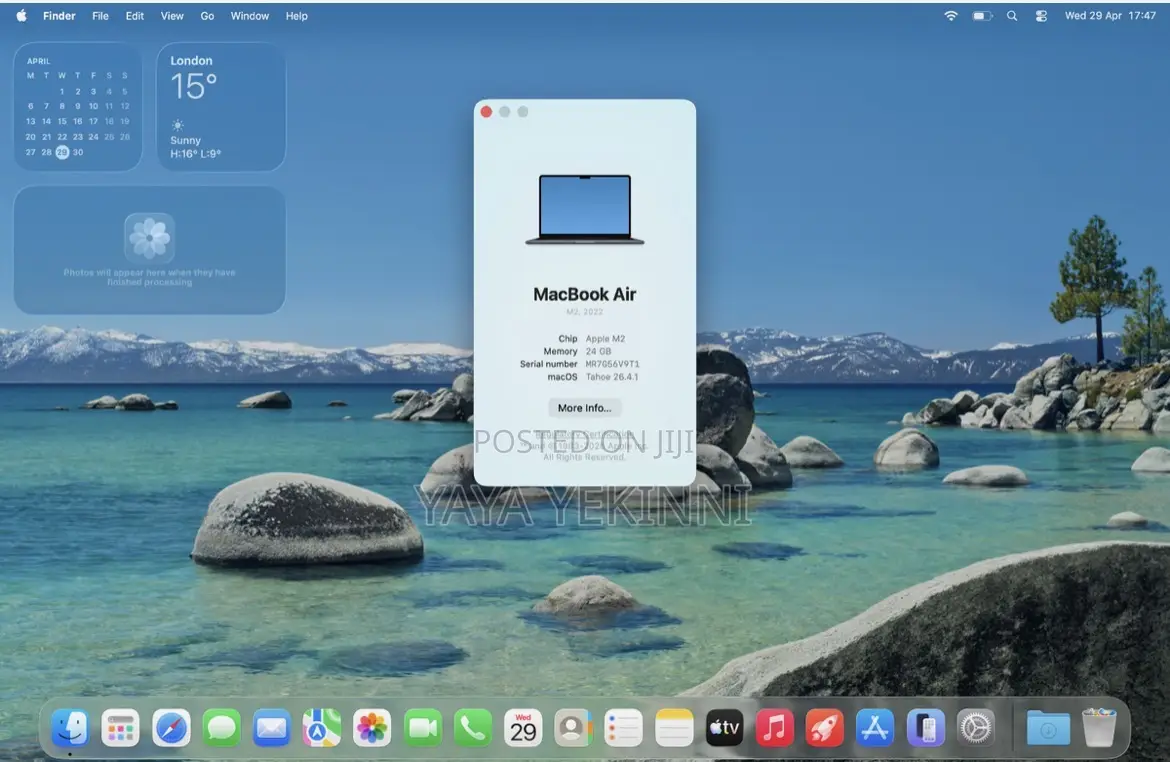Screen dimensions: 1170x762
Task: Open Music app in the Dock
Action: [775, 728]
